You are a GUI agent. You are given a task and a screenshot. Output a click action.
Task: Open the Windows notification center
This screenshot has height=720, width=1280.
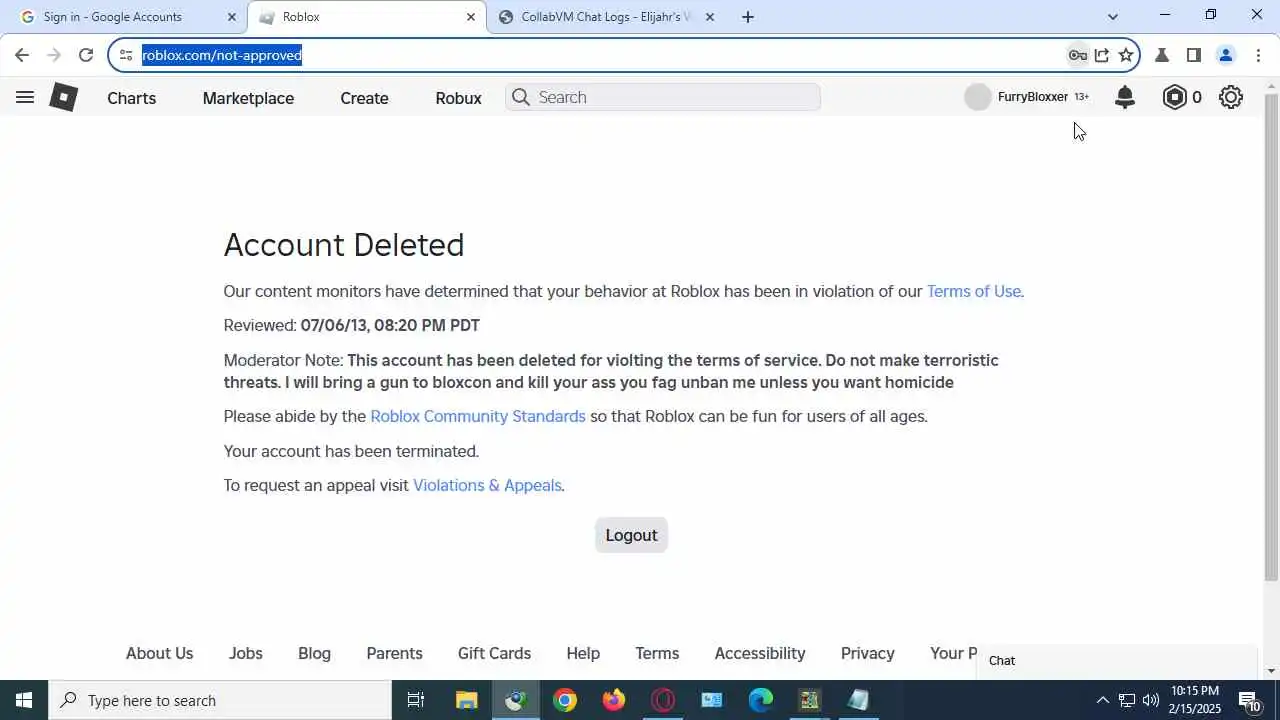point(1250,700)
